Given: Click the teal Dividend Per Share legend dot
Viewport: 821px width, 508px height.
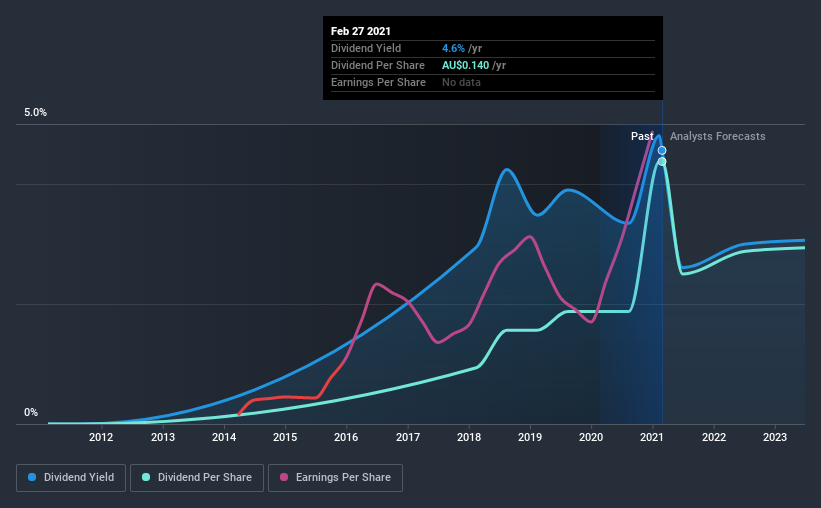Looking at the screenshot, I should [146, 477].
